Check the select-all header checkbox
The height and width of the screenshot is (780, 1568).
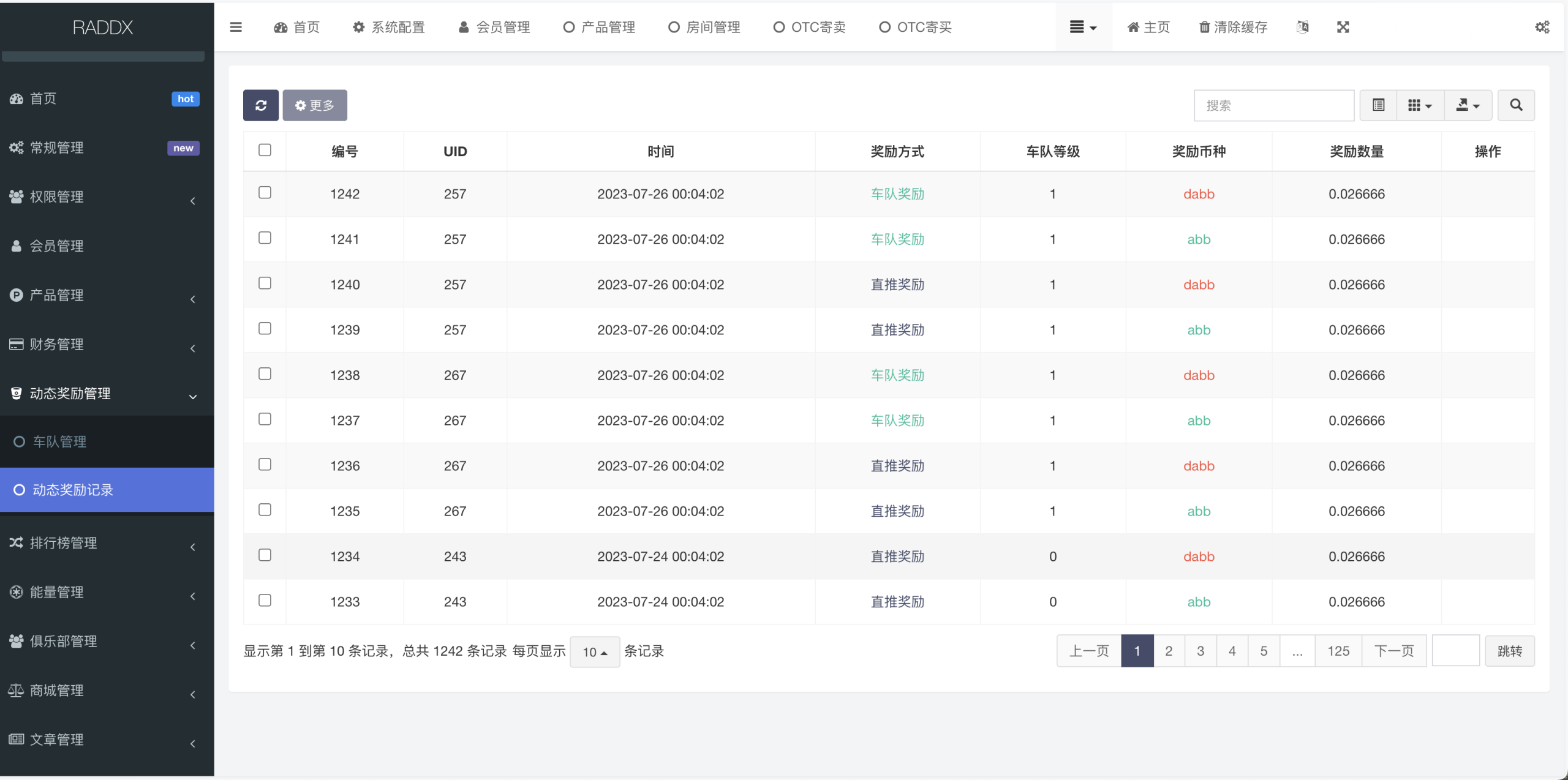point(265,150)
